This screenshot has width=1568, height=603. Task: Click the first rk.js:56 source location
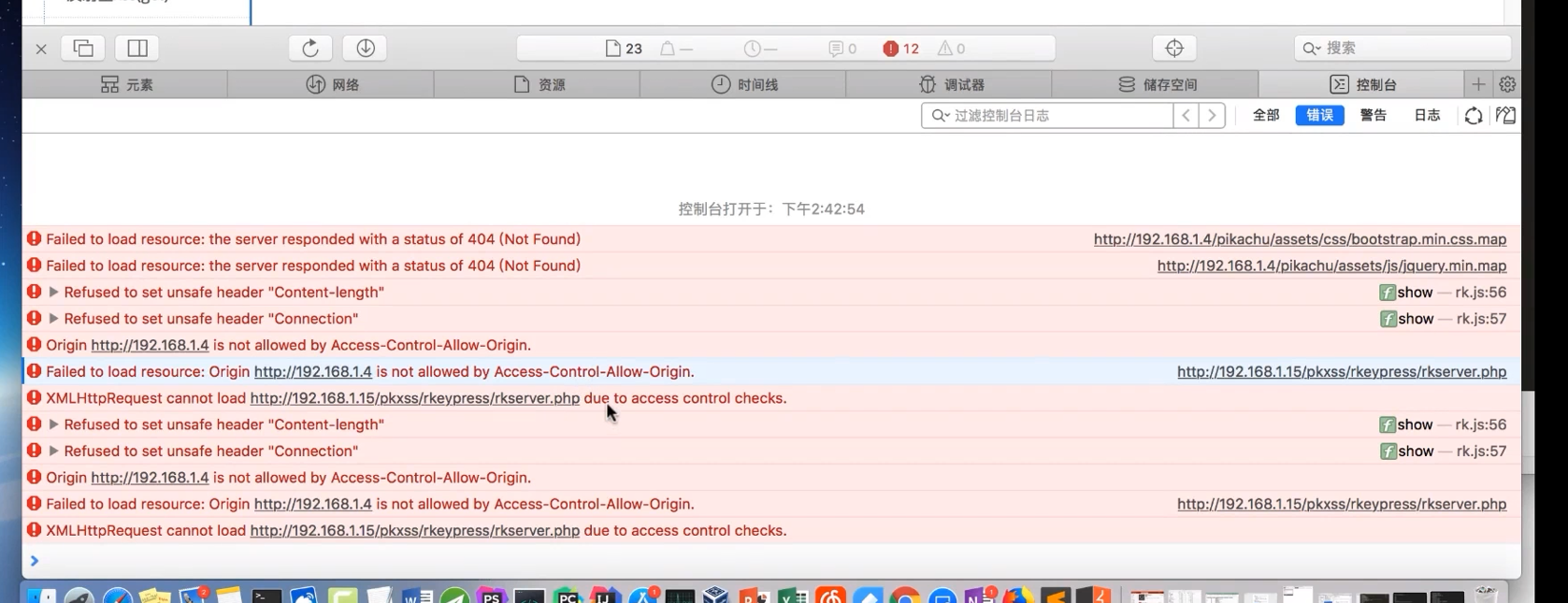pyautogui.click(x=1481, y=293)
